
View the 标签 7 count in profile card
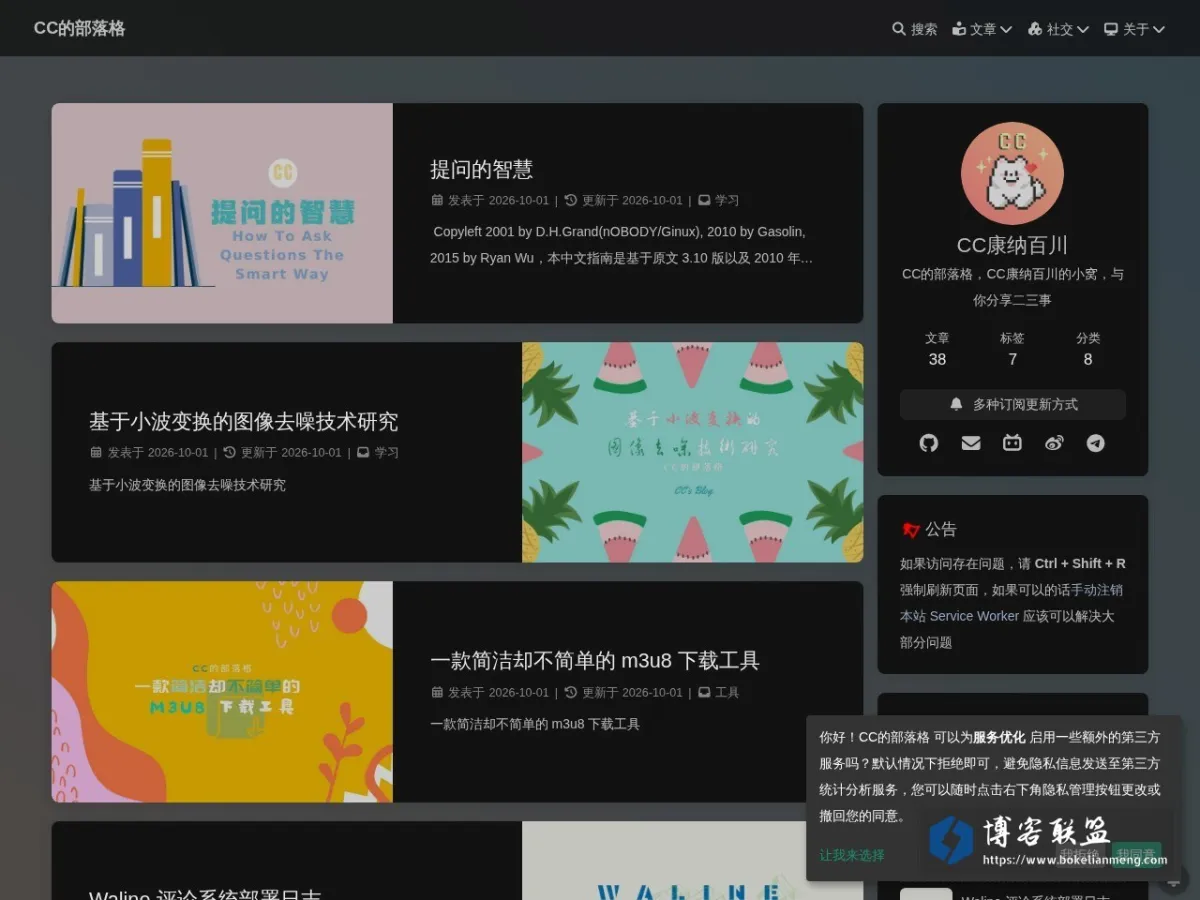[1012, 349]
